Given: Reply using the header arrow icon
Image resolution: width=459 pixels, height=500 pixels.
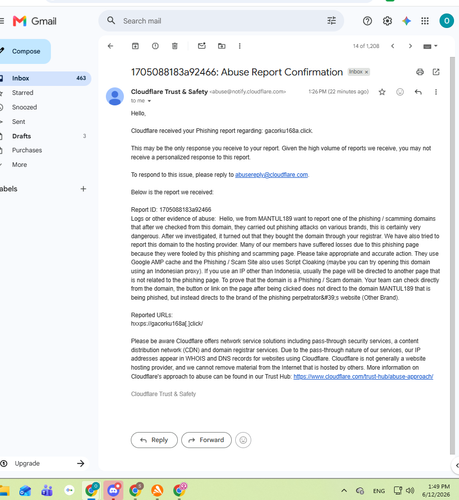Looking at the screenshot, I should (x=418, y=92).
